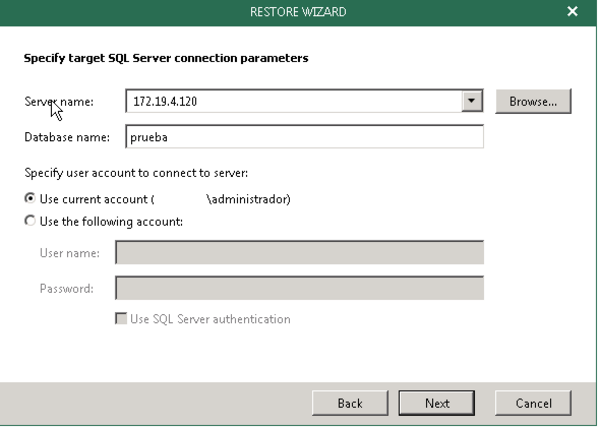The height and width of the screenshot is (427, 600).
Task: Click the User name label
Action: pos(69,253)
